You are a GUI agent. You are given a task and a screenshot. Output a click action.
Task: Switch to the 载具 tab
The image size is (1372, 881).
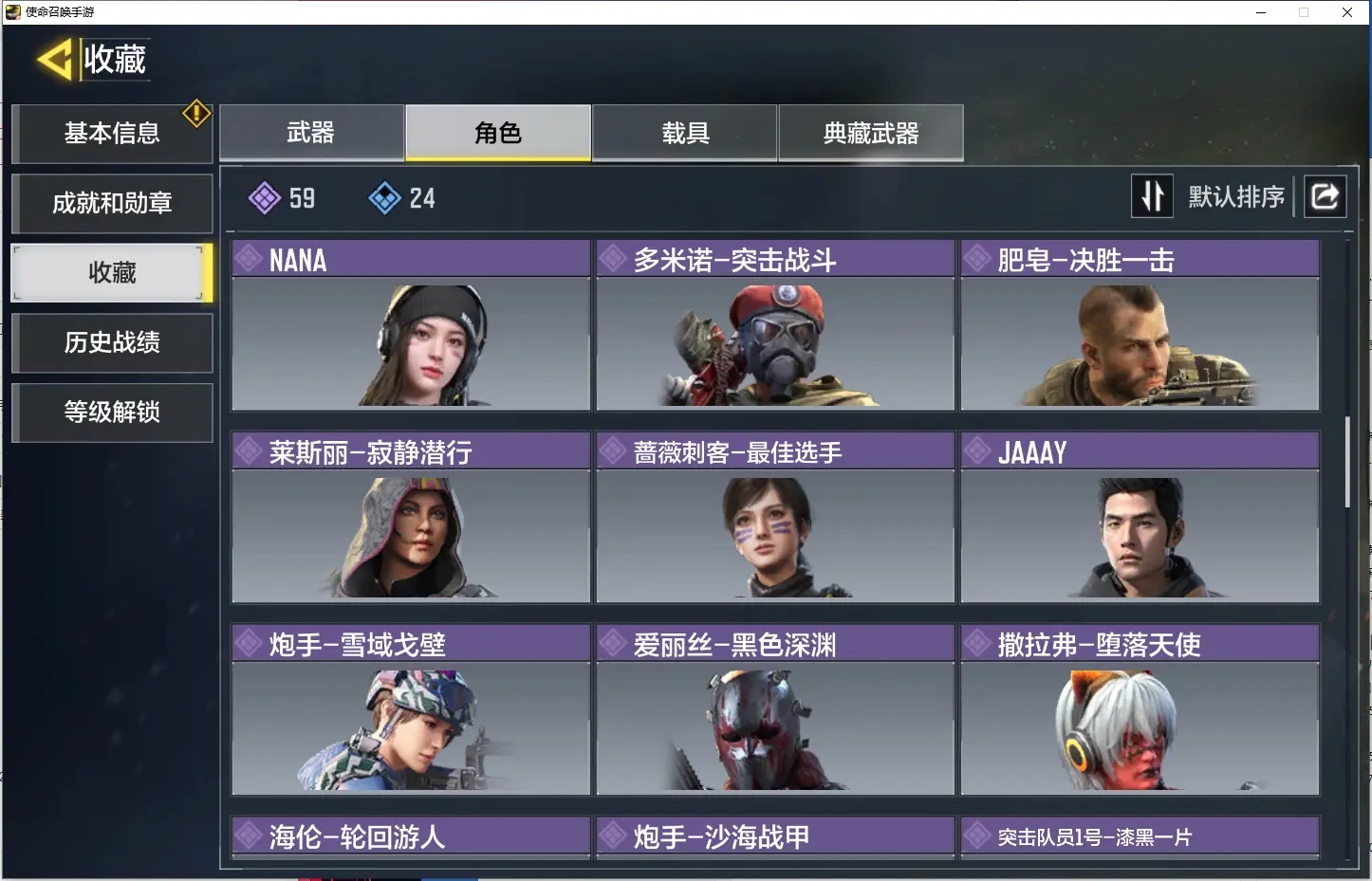[685, 133]
